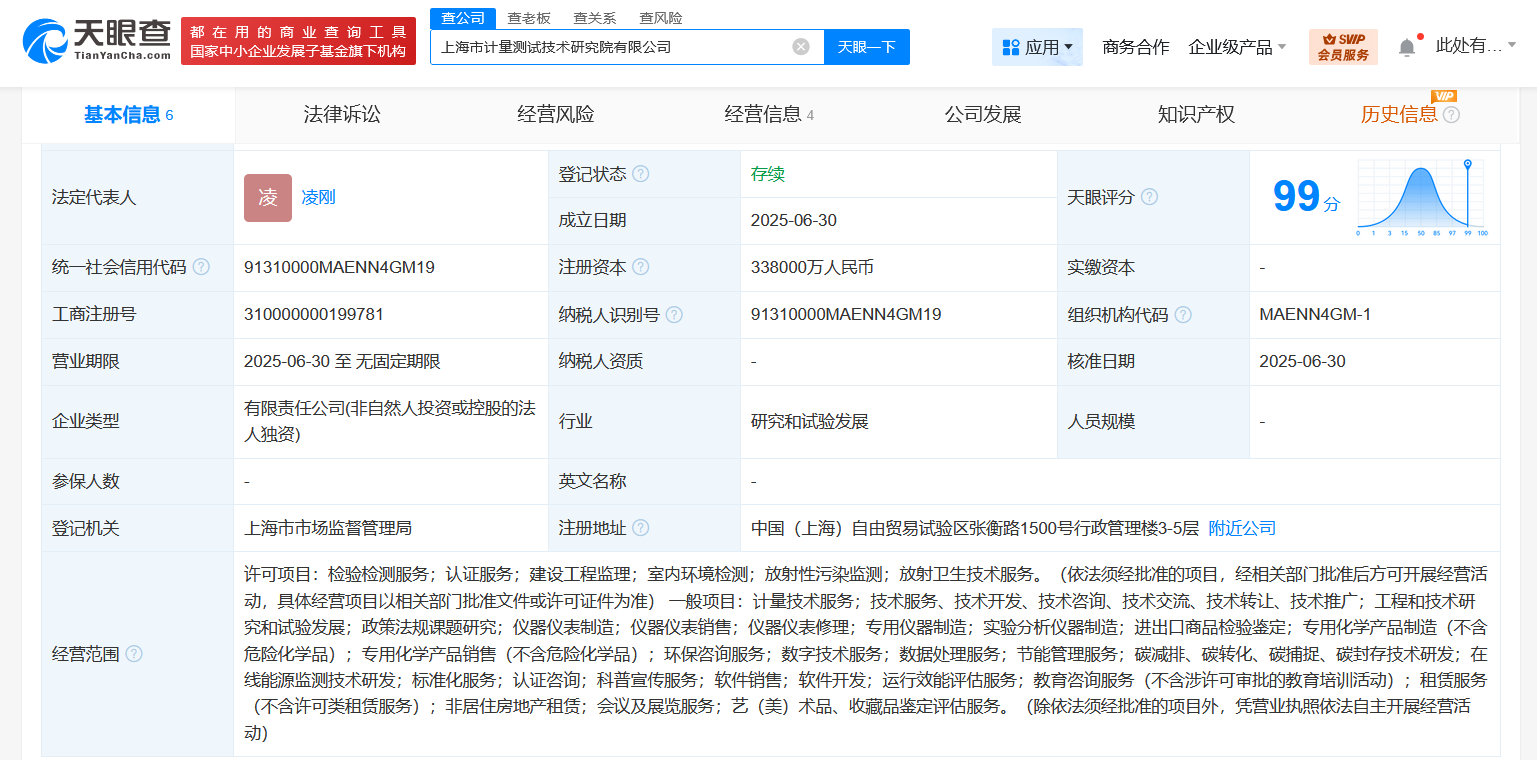Clear the search box text

click(800, 47)
